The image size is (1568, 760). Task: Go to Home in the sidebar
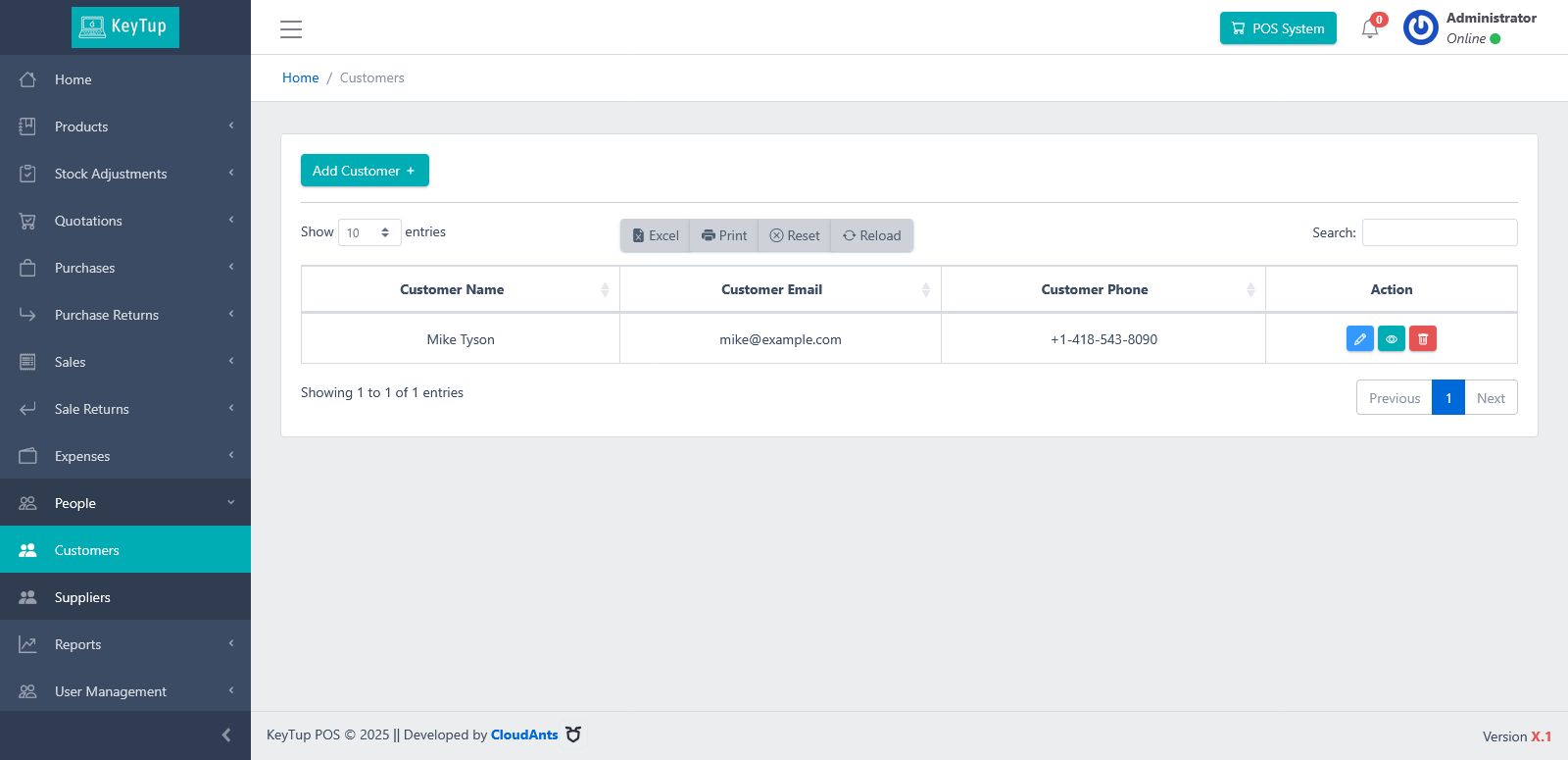click(x=125, y=79)
